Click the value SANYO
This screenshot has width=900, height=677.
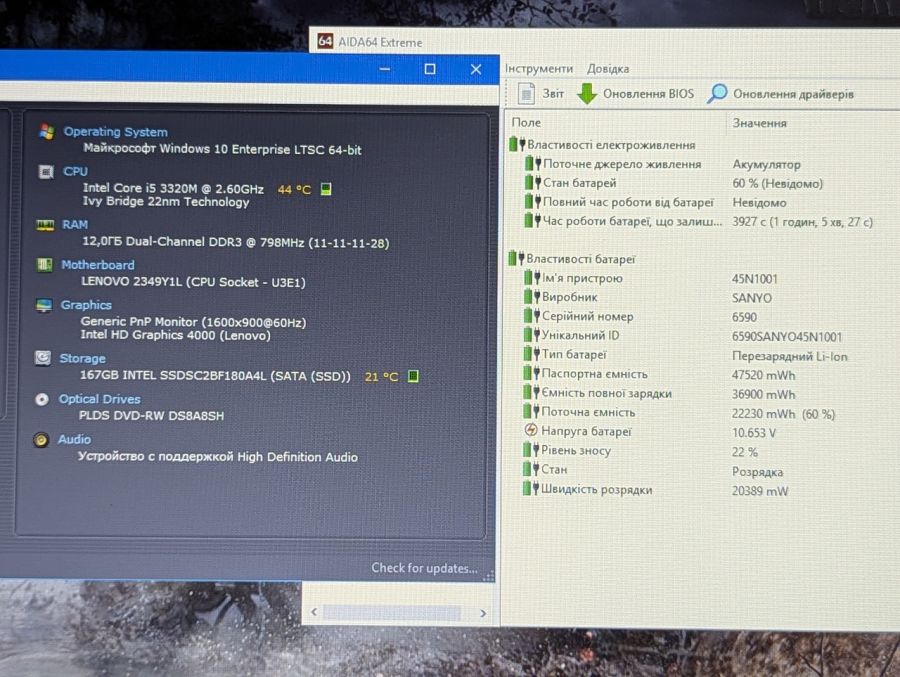pyautogui.click(x=752, y=298)
